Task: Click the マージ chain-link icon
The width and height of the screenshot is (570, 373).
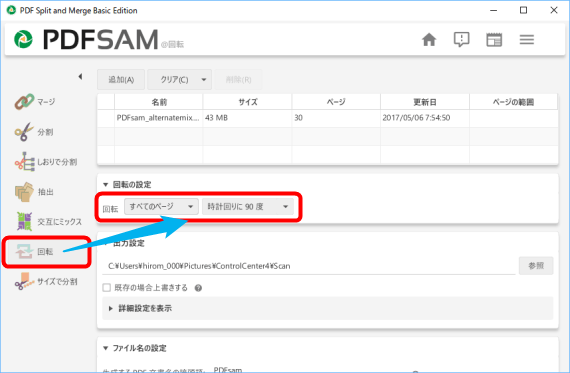Action: tap(24, 102)
